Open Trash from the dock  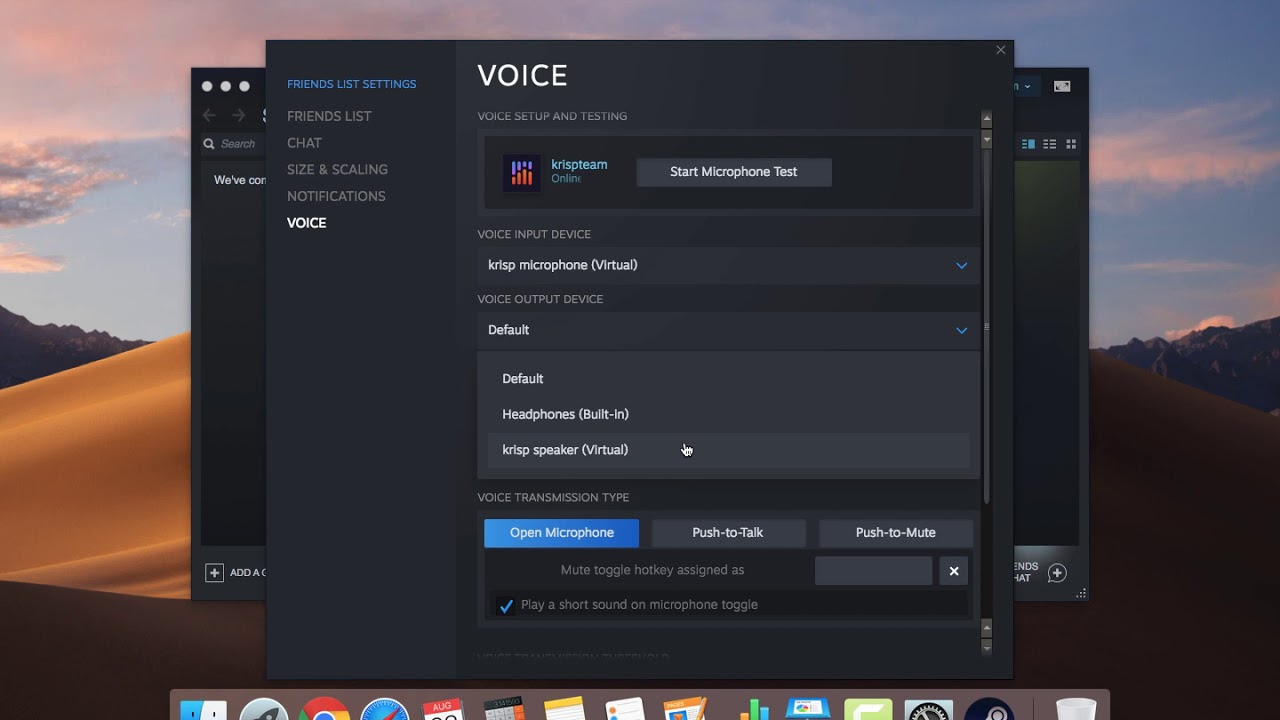[1076, 710]
